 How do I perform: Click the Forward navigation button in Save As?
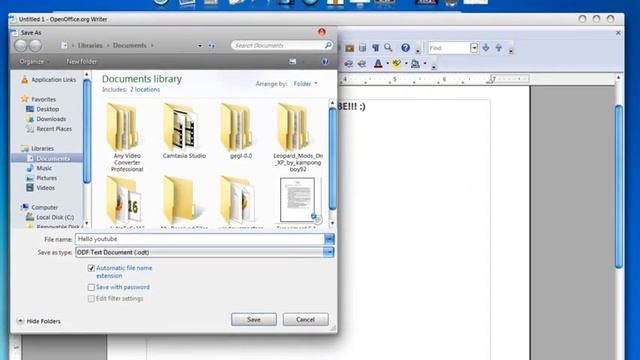[35, 45]
